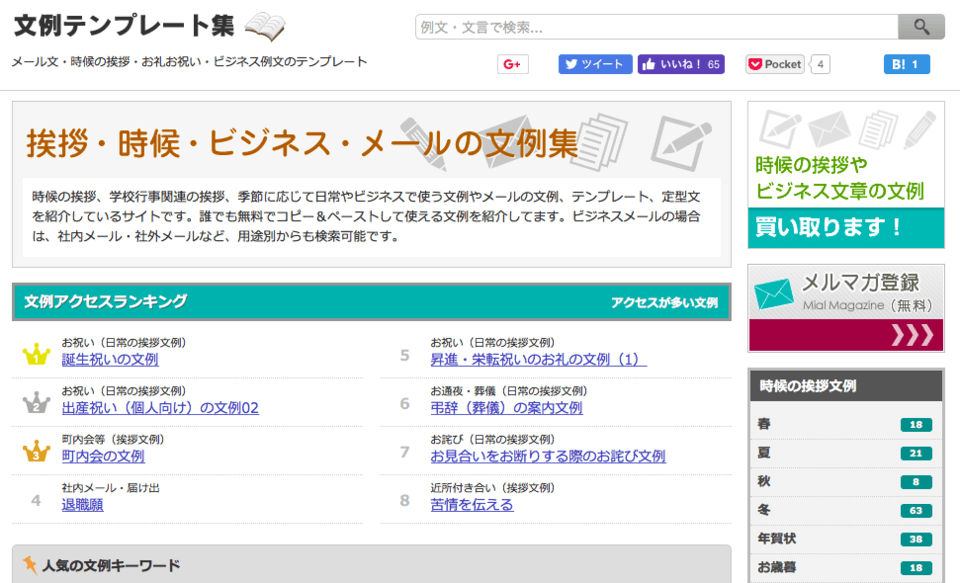Open the 退職願 link
Viewport: 960px width, 583px height.
tap(82, 505)
